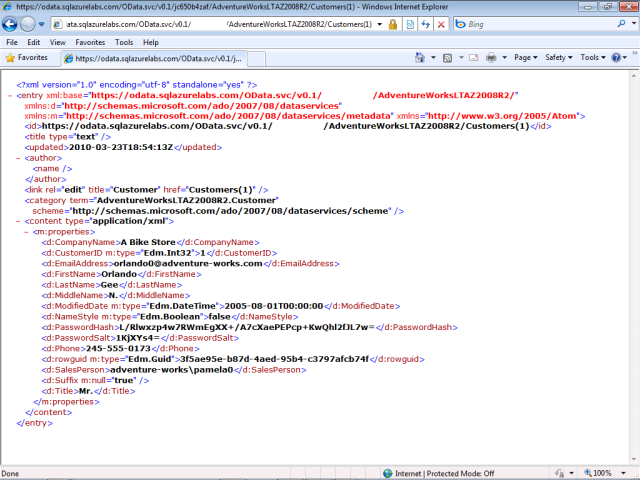Click the 100% zoom level button
This screenshot has width=640, height=480.
click(x=598, y=473)
